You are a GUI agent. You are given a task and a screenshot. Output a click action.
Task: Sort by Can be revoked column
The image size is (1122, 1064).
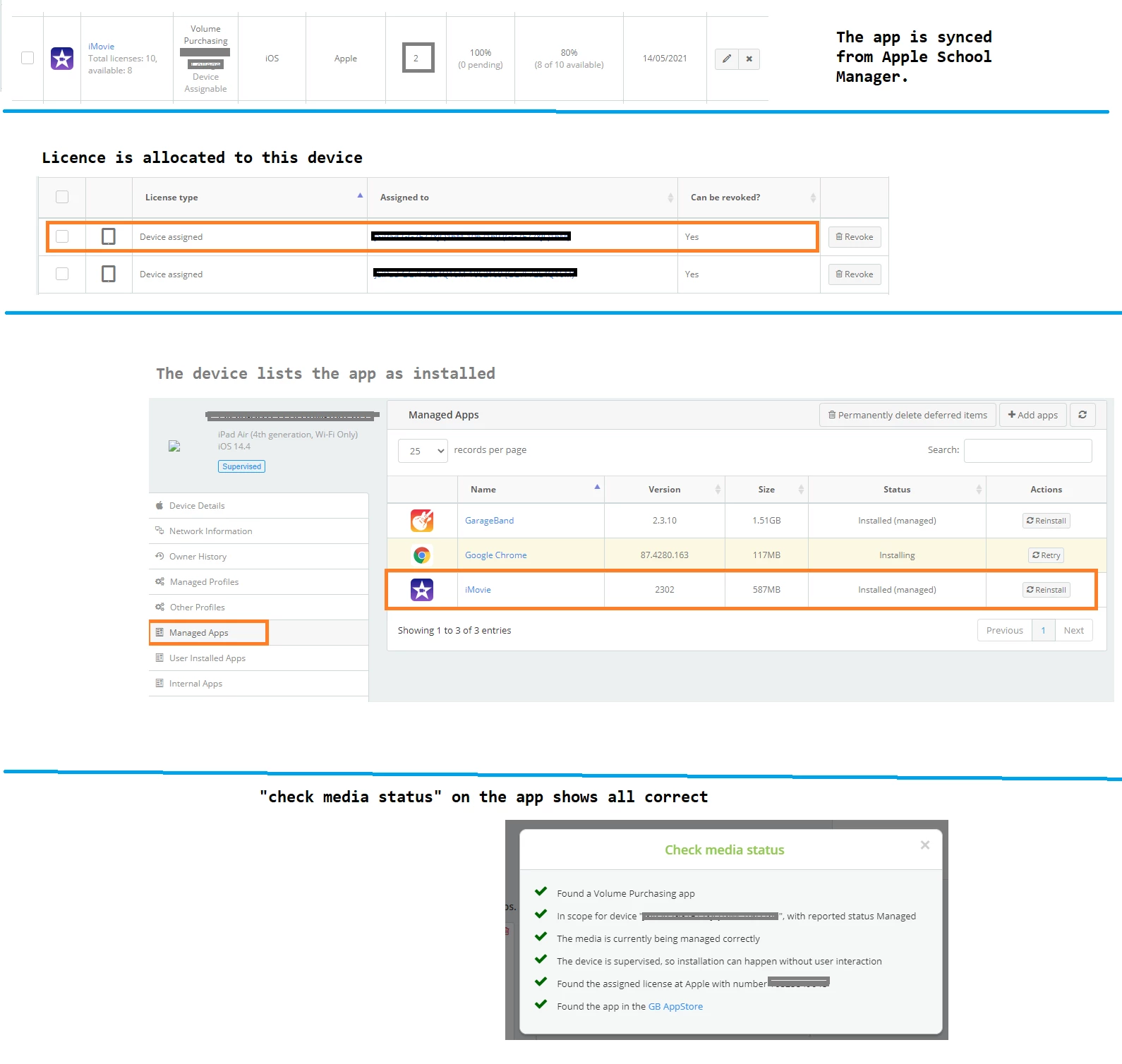click(x=749, y=198)
